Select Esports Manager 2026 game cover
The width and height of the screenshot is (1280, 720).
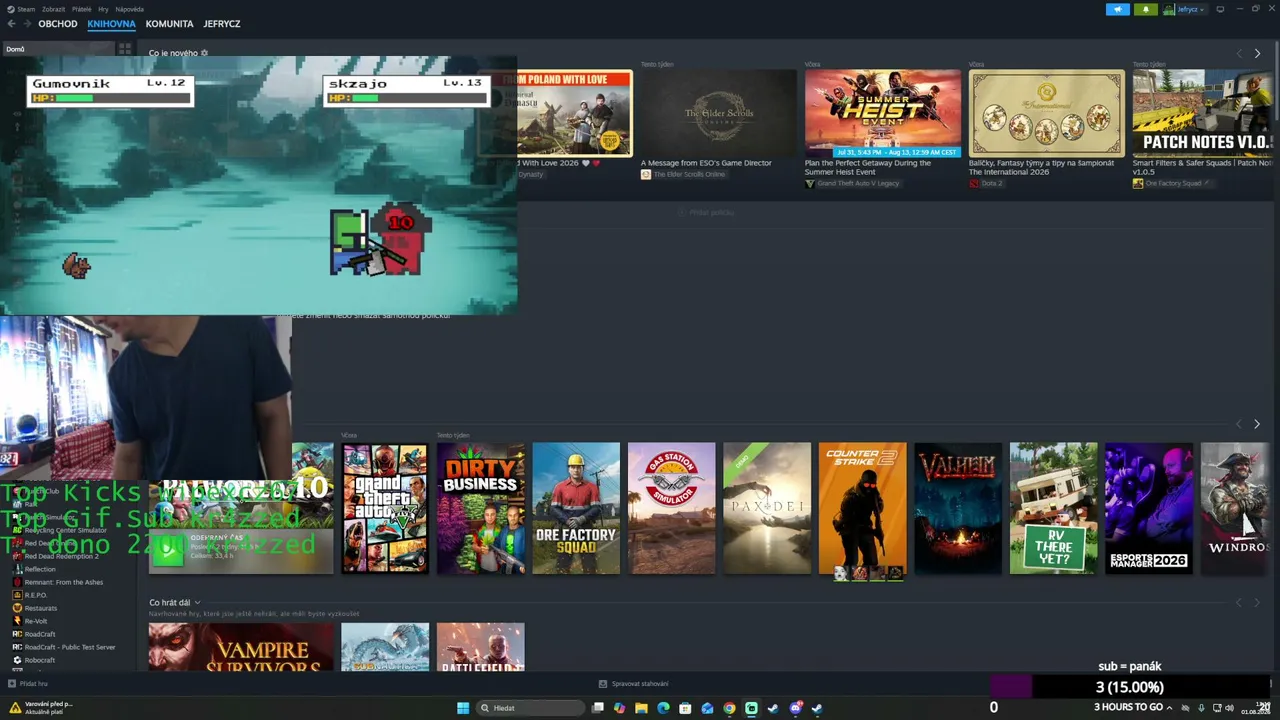(1149, 508)
